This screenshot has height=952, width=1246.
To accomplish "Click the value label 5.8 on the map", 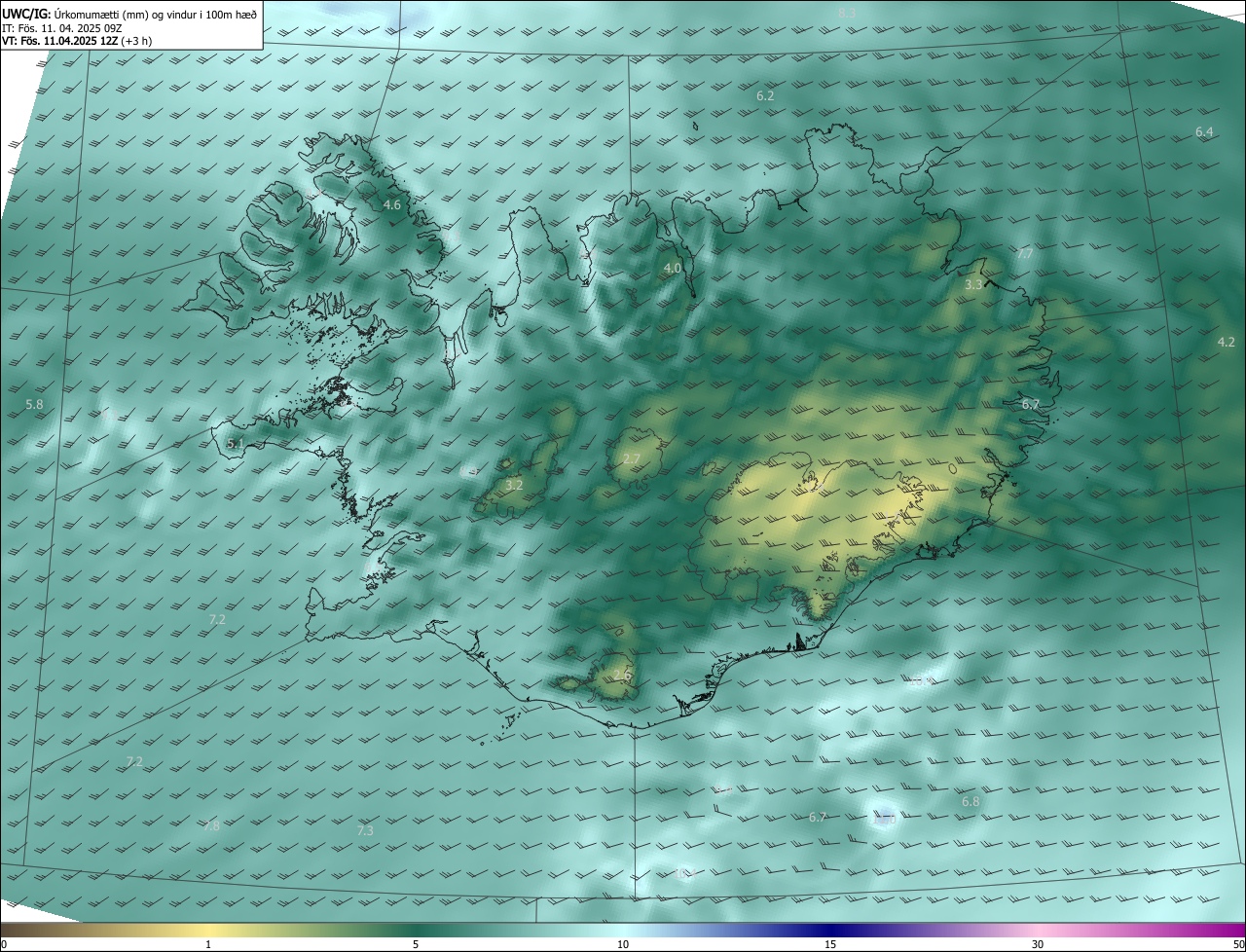I will click(34, 404).
